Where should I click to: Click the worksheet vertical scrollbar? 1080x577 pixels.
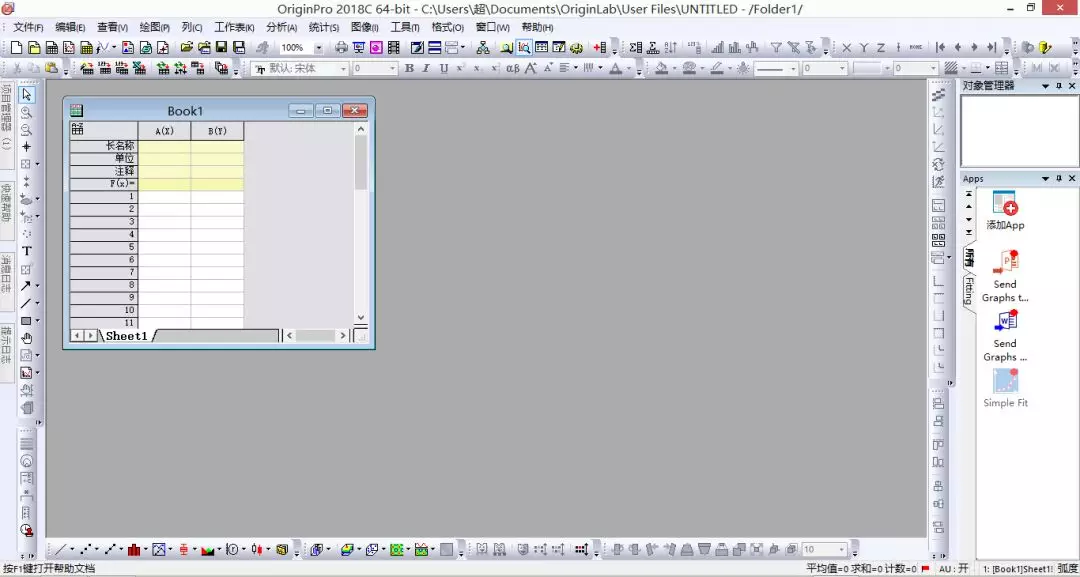click(362, 222)
